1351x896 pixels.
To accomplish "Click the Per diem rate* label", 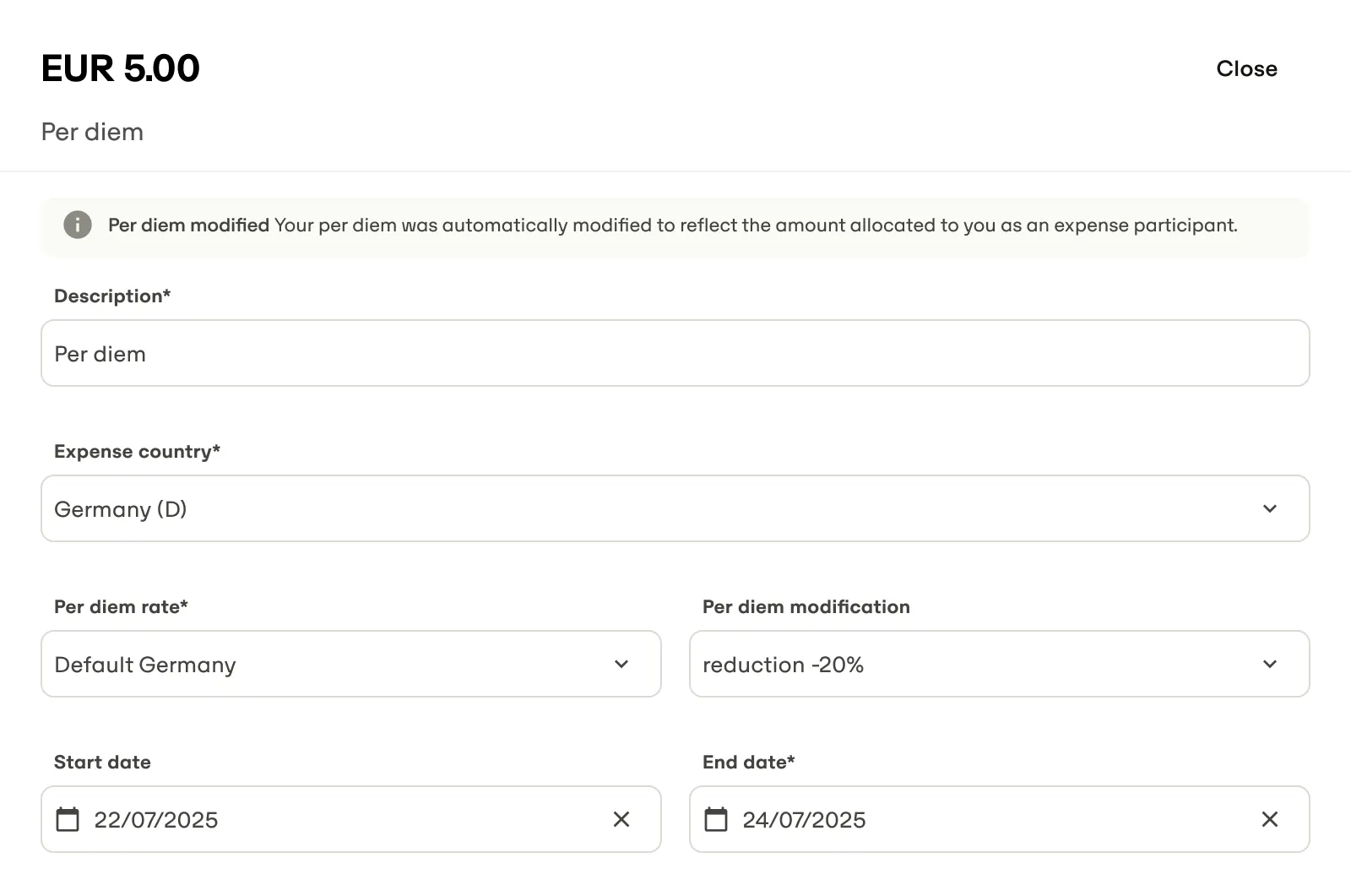I will pyautogui.click(x=121, y=606).
